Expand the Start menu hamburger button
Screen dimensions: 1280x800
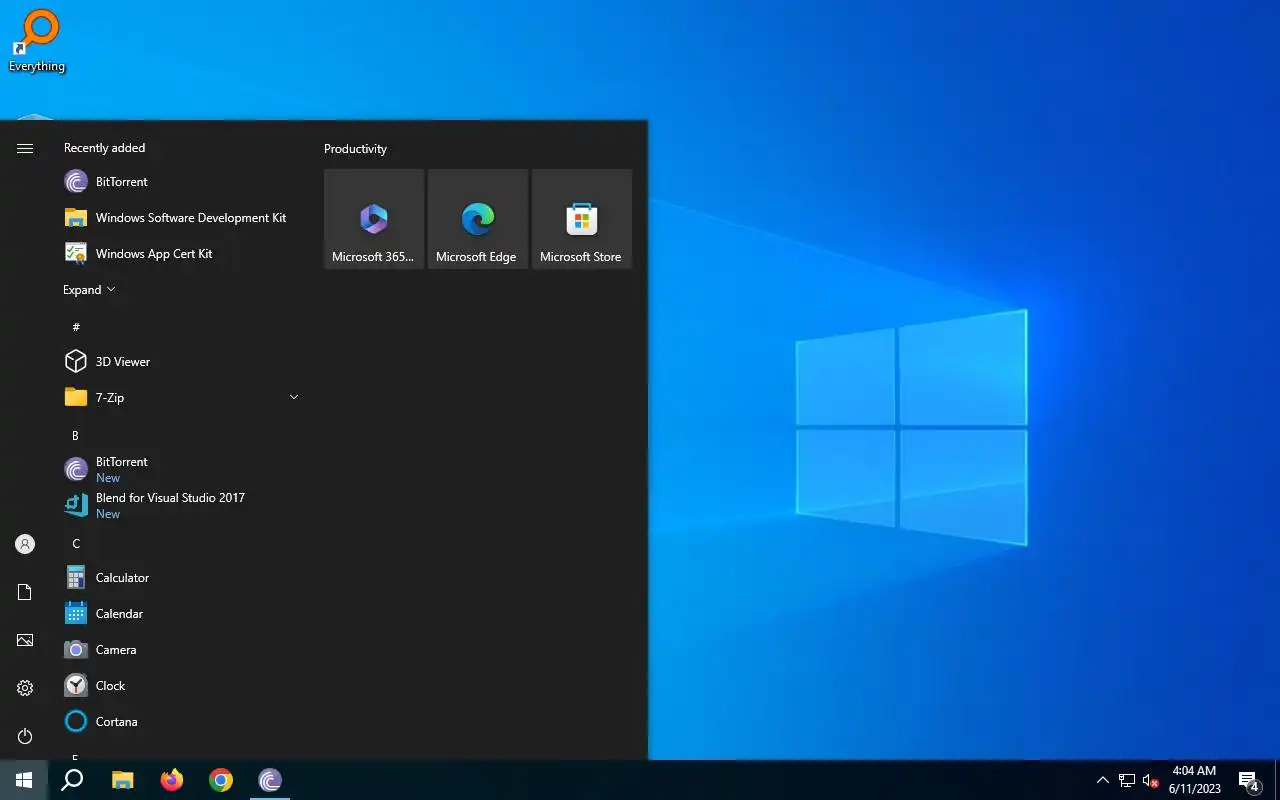click(x=25, y=148)
